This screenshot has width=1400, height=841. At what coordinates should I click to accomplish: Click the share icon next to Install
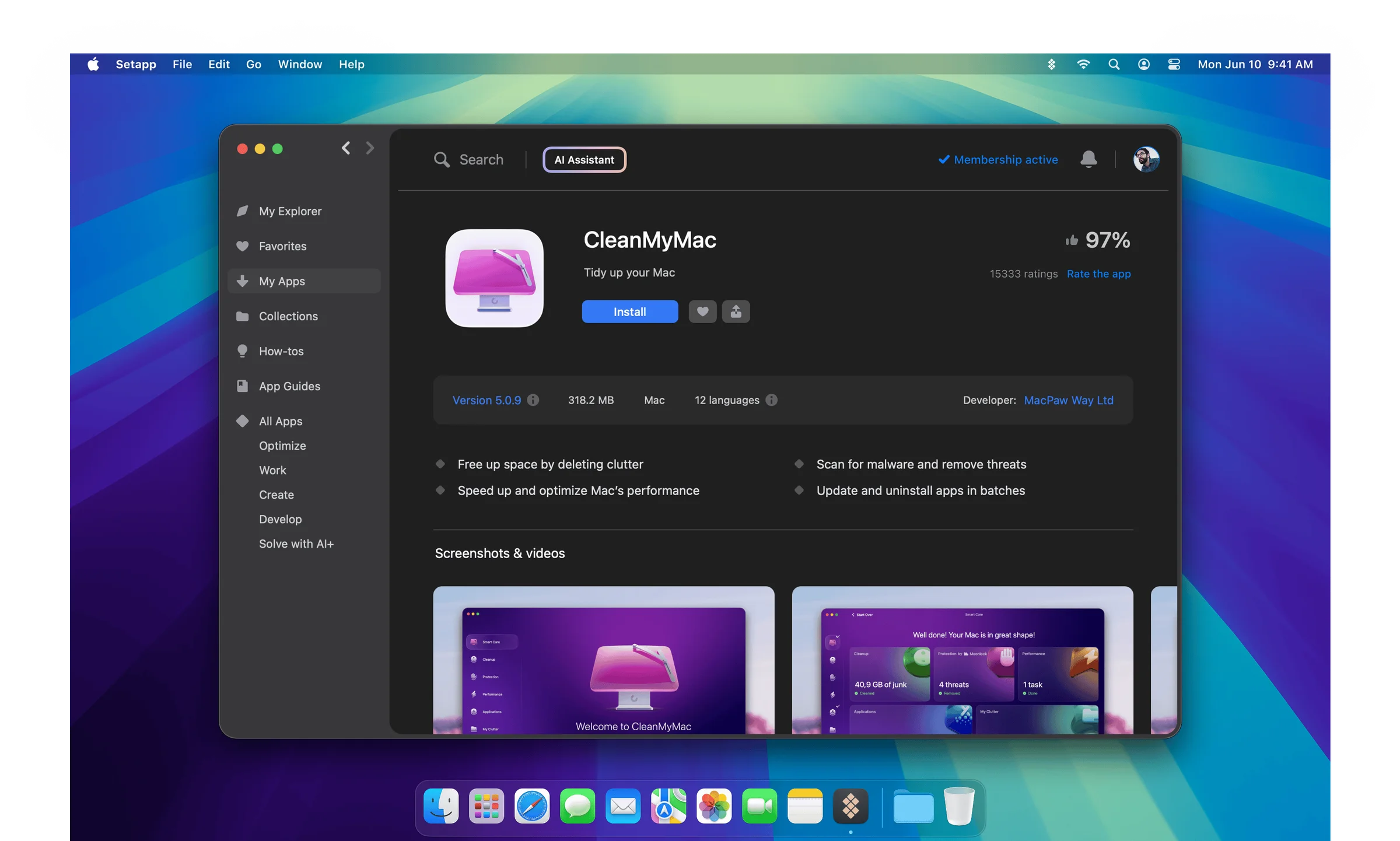click(x=736, y=311)
